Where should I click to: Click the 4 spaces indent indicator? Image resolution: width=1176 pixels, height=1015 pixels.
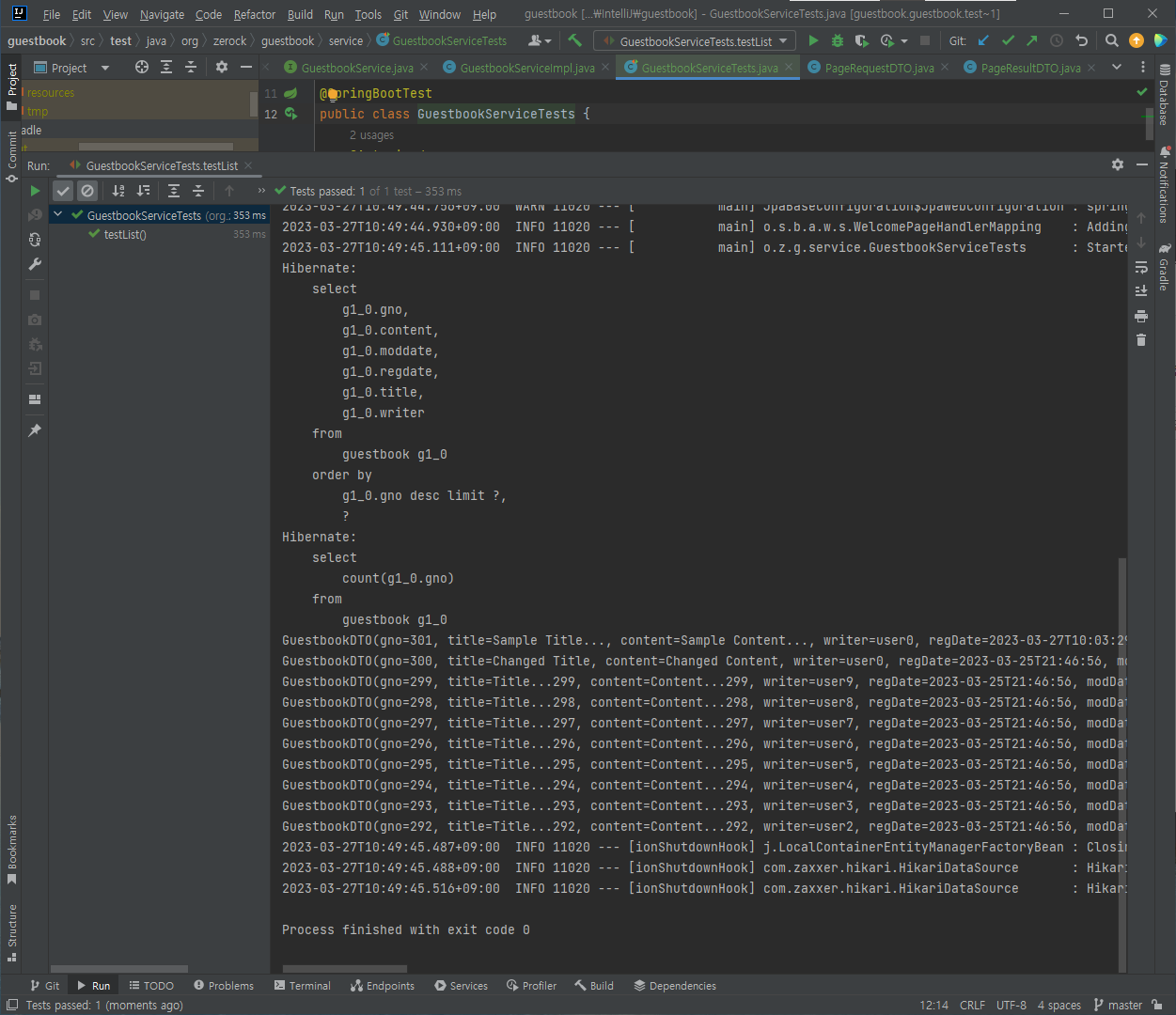[1059, 1005]
